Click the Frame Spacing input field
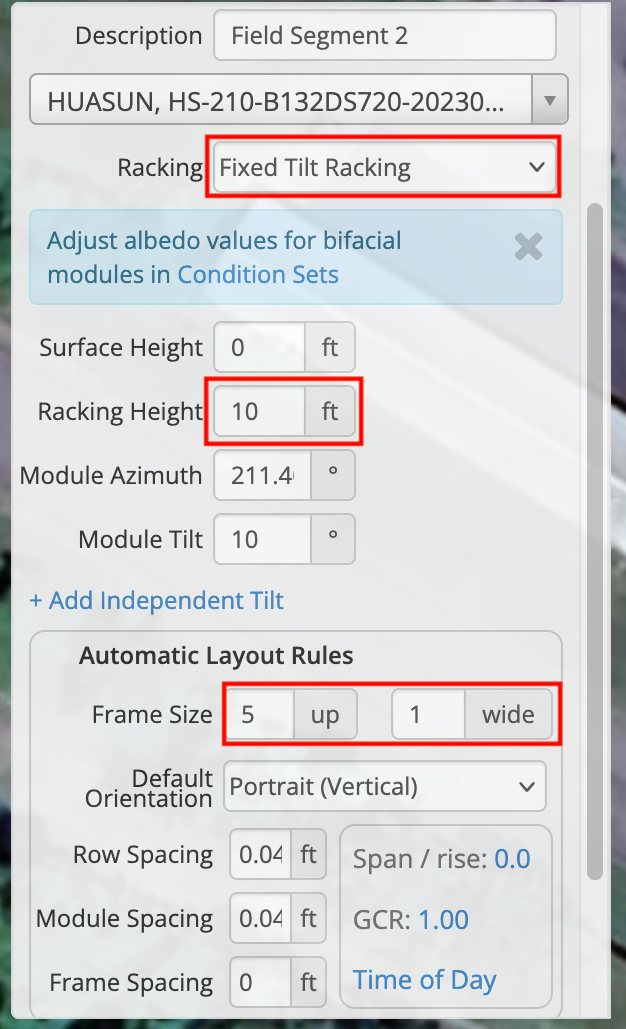Viewport: 626px width, 1029px height. pyautogui.click(x=261, y=982)
